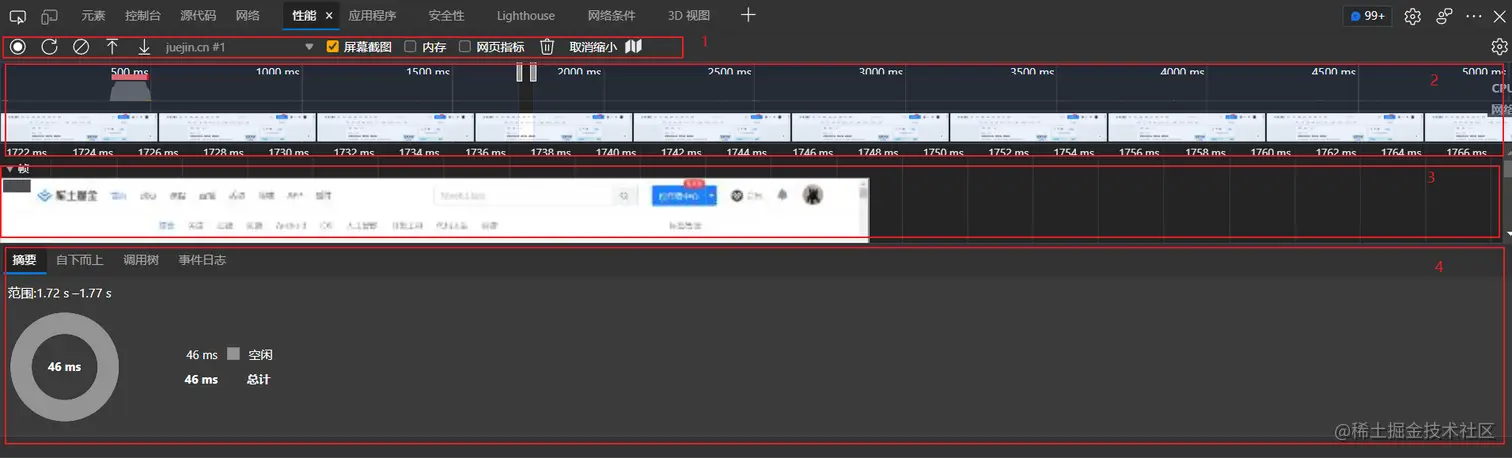Switch to the 元素 tab

pos(93,16)
